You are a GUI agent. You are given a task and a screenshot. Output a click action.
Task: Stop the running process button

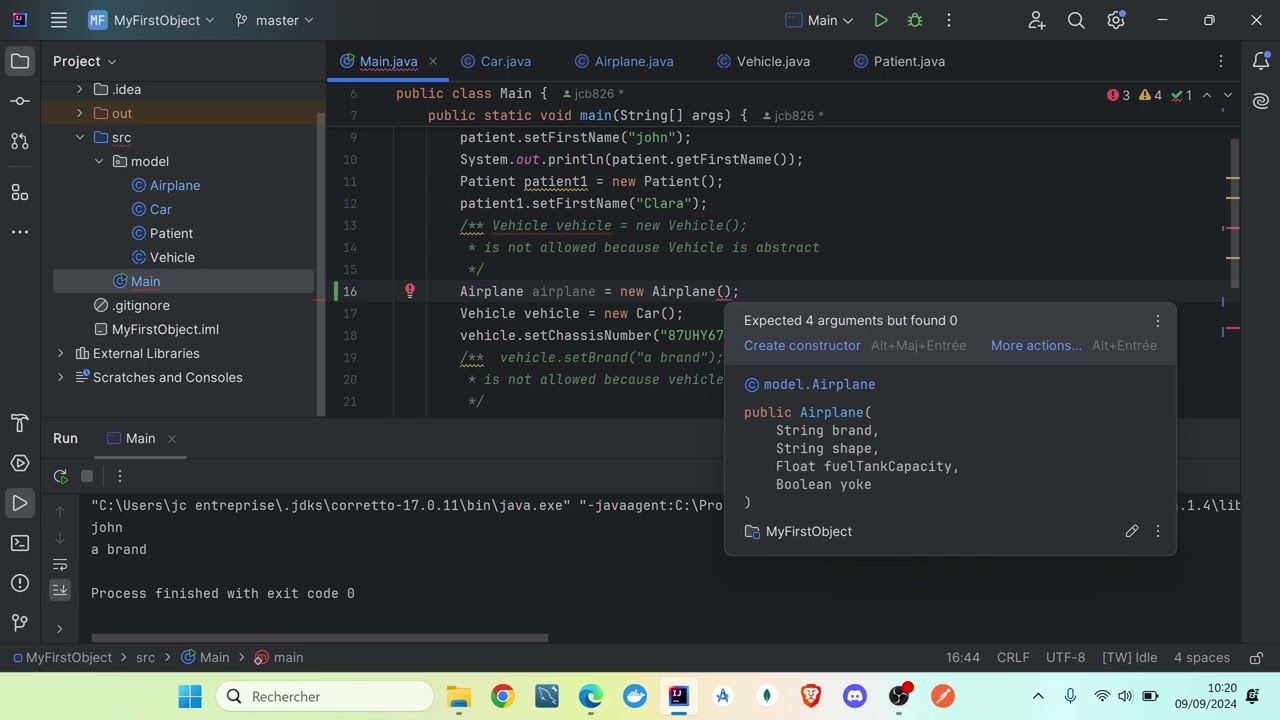click(87, 476)
